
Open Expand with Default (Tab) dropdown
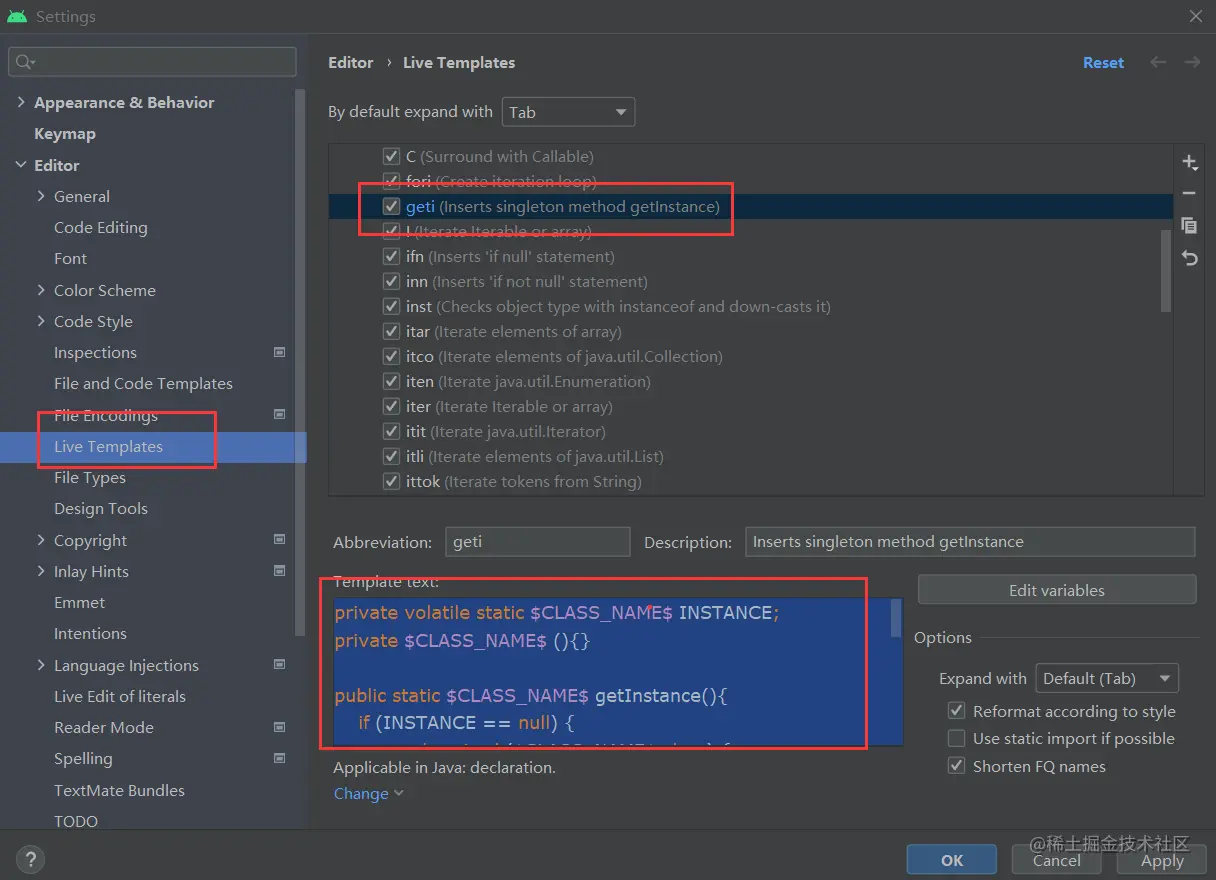[x=1107, y=678]
